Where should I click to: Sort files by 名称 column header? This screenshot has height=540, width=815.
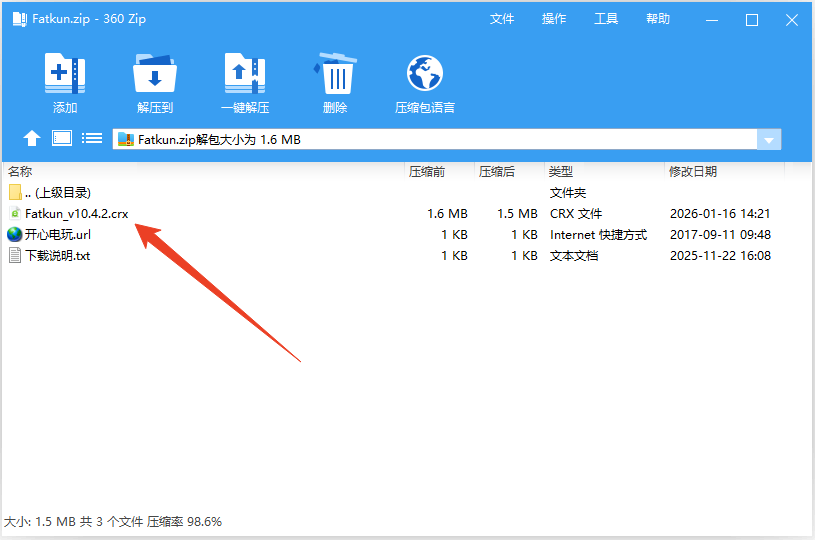[20, 172]
